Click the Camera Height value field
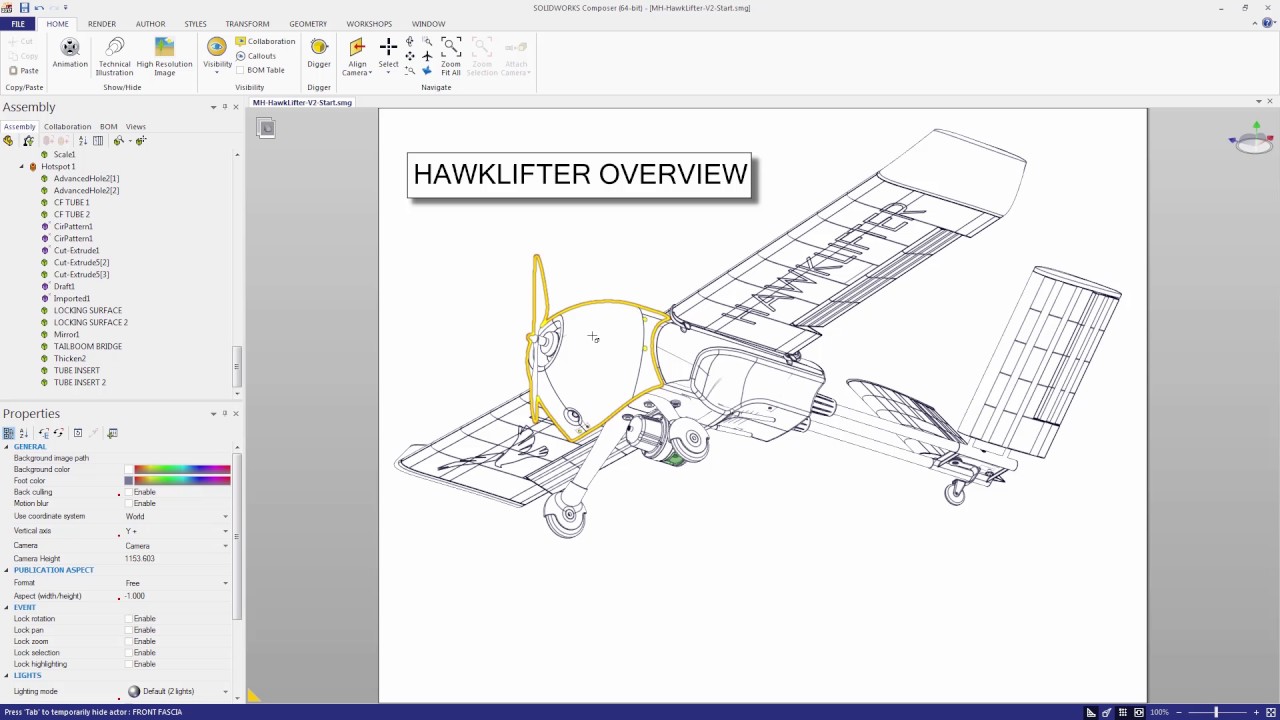 (x=177, y=559)
